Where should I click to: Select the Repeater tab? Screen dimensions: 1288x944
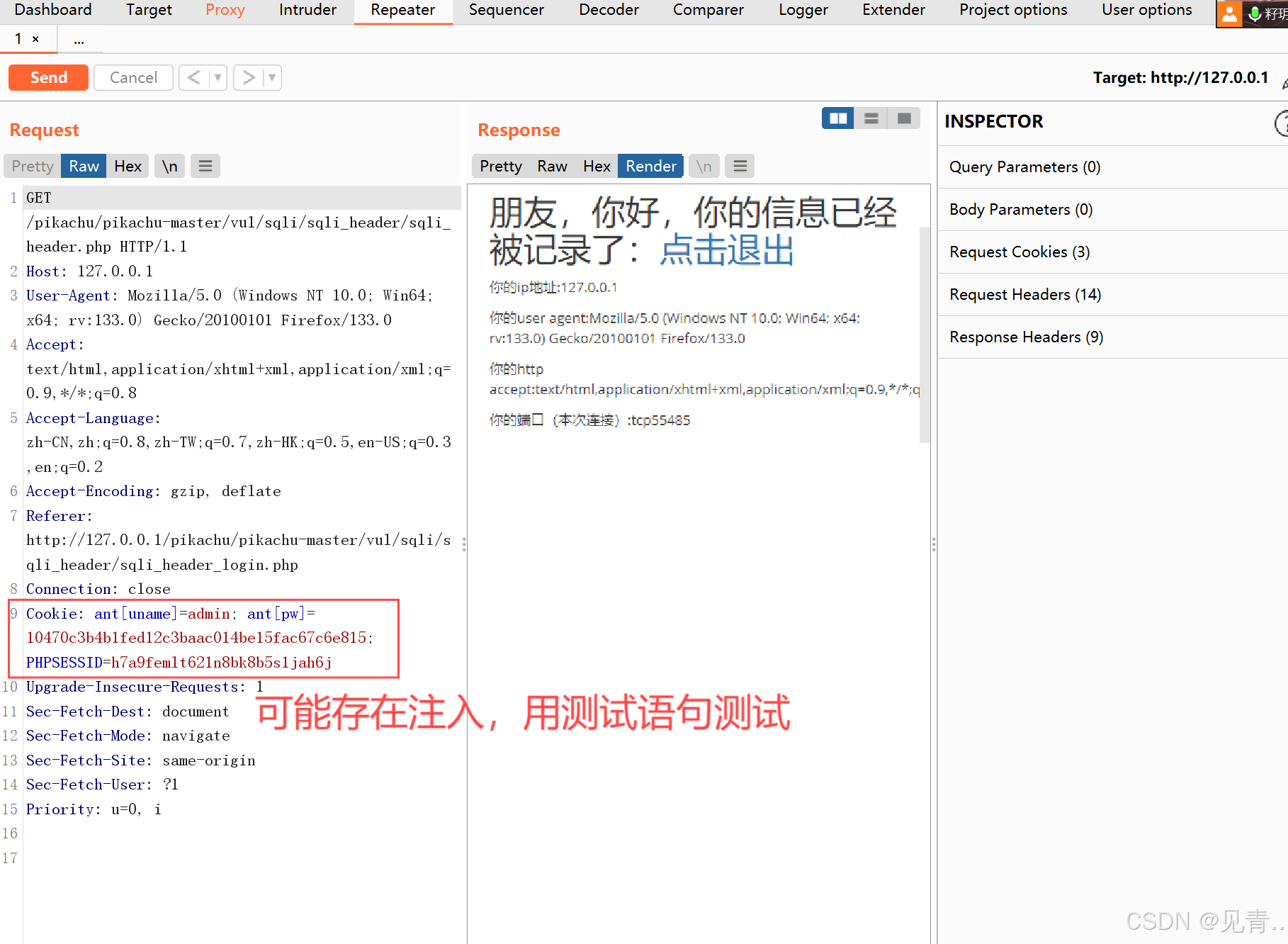(x=402, y=10)
